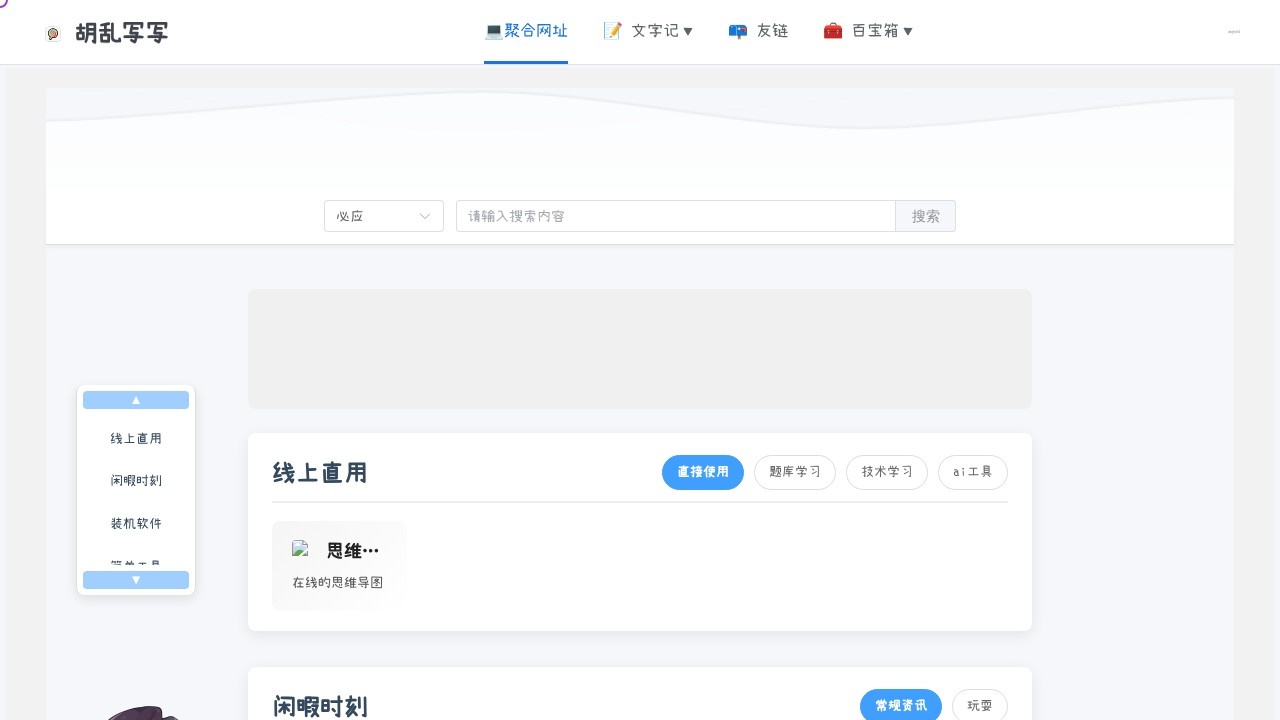Select the ai工具 tab
The height and width of the screenshot is (720, 1280).
coord(972,472)
